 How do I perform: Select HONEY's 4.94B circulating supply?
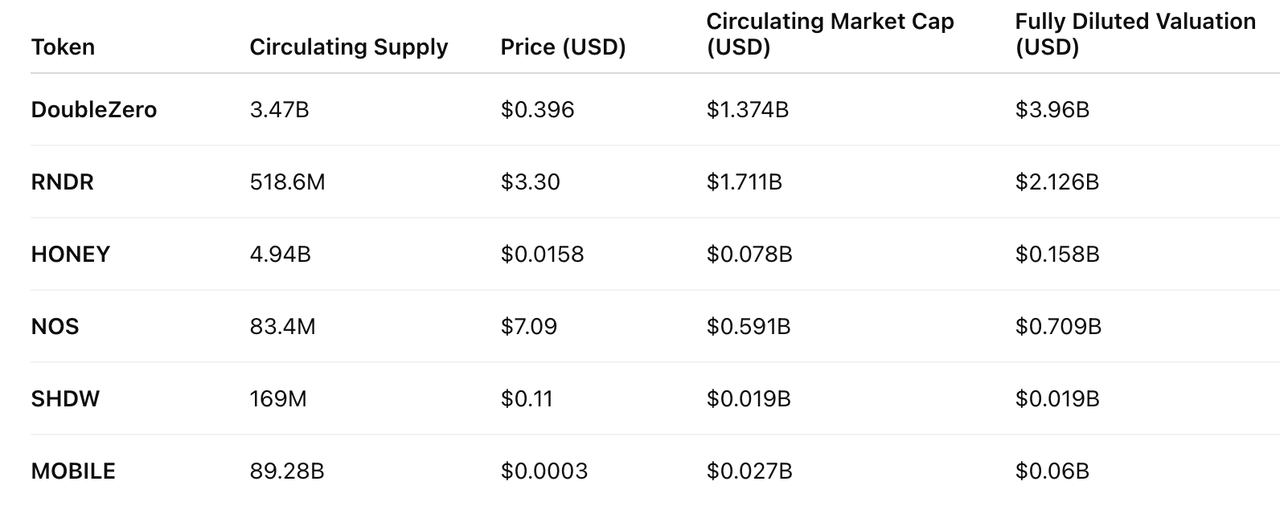coord(280,254)
